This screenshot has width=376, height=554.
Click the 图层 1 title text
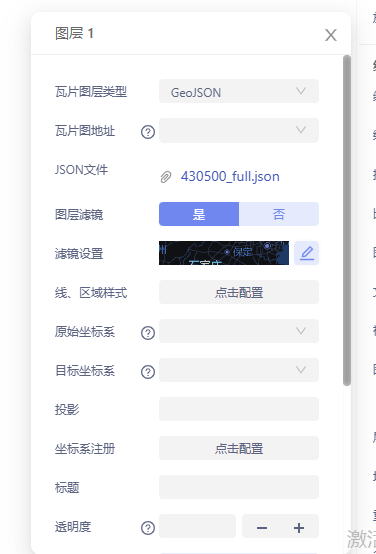[x=74, y=34]
